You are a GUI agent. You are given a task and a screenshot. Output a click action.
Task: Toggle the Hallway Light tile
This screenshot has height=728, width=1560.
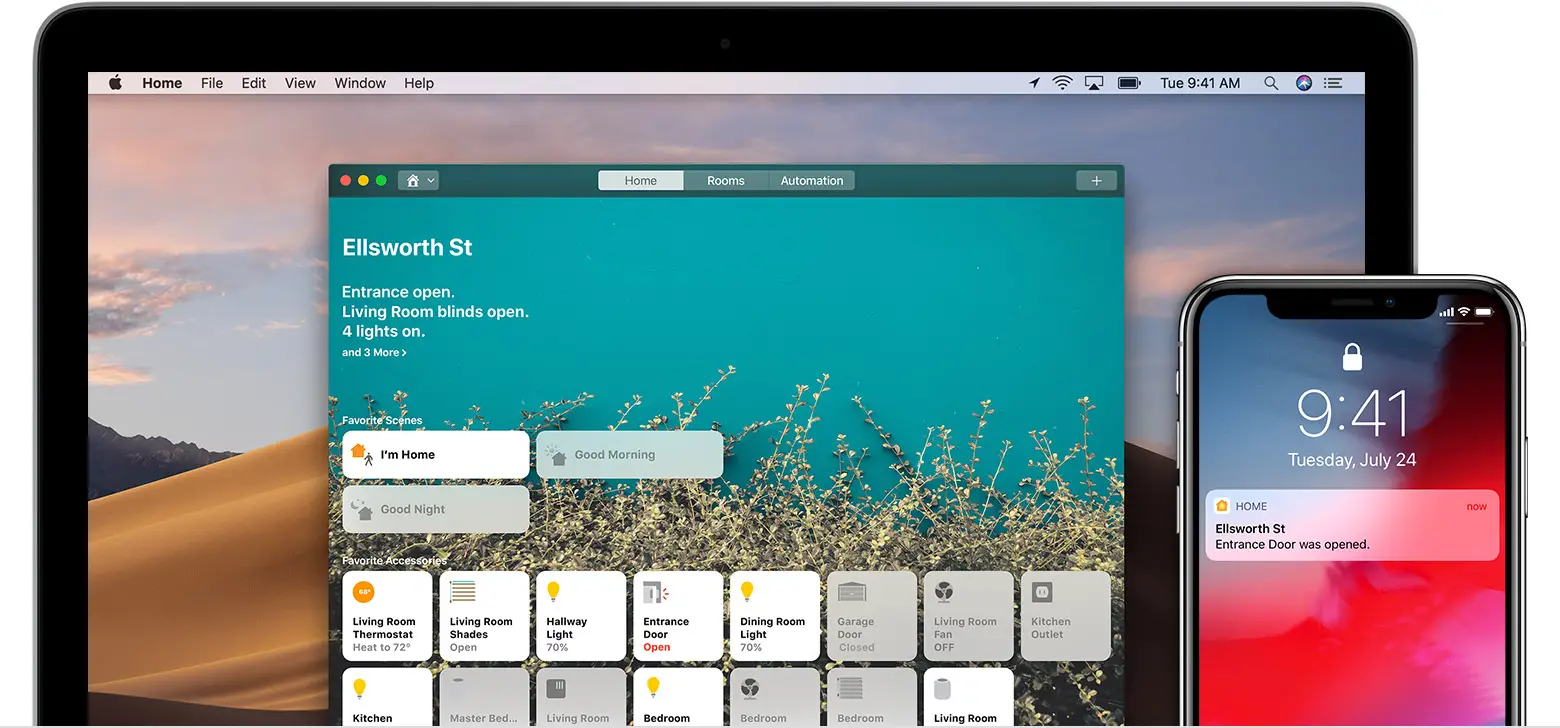[581, 616]
